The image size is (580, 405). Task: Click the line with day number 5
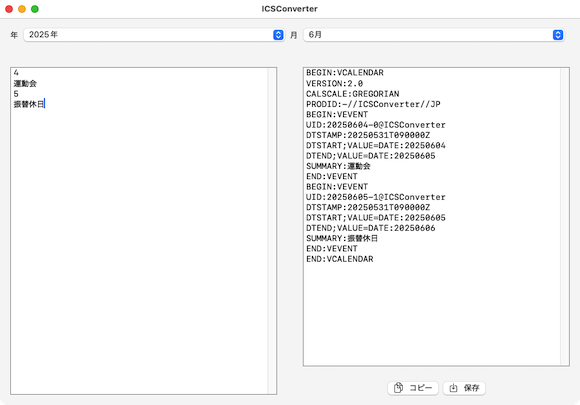tap(16, 94)
